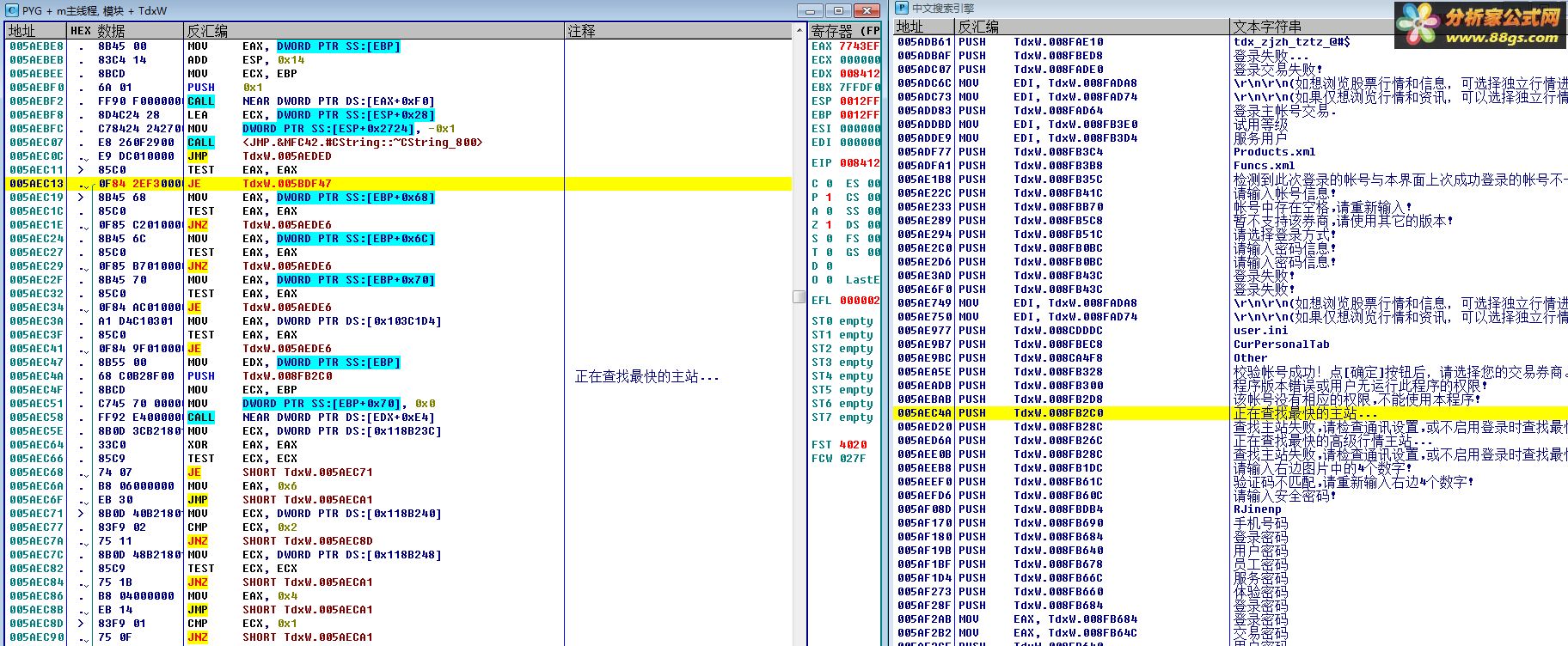Select search row 005AF170 手机号码
This screenshot has width=1568, height=646.
(1231, 523)
